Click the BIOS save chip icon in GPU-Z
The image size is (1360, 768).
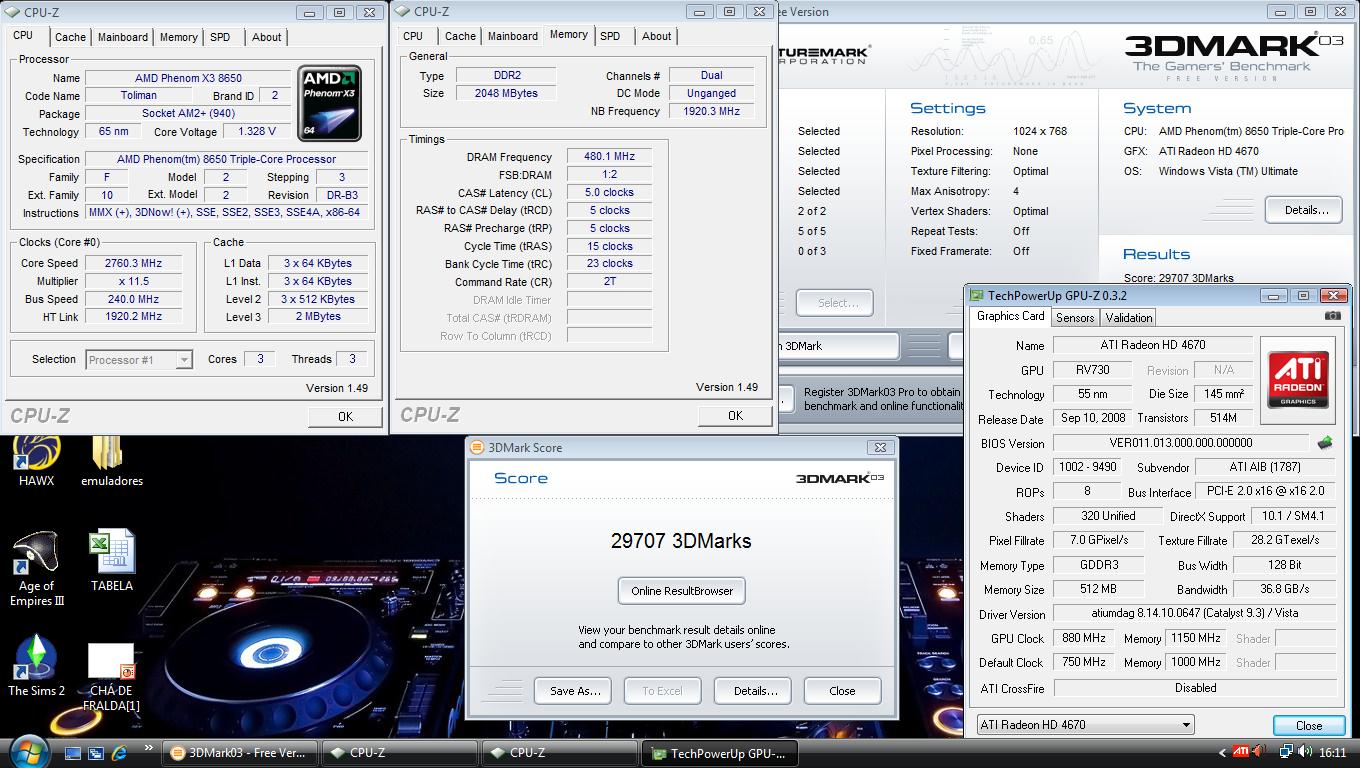[x=1325, y=443]
